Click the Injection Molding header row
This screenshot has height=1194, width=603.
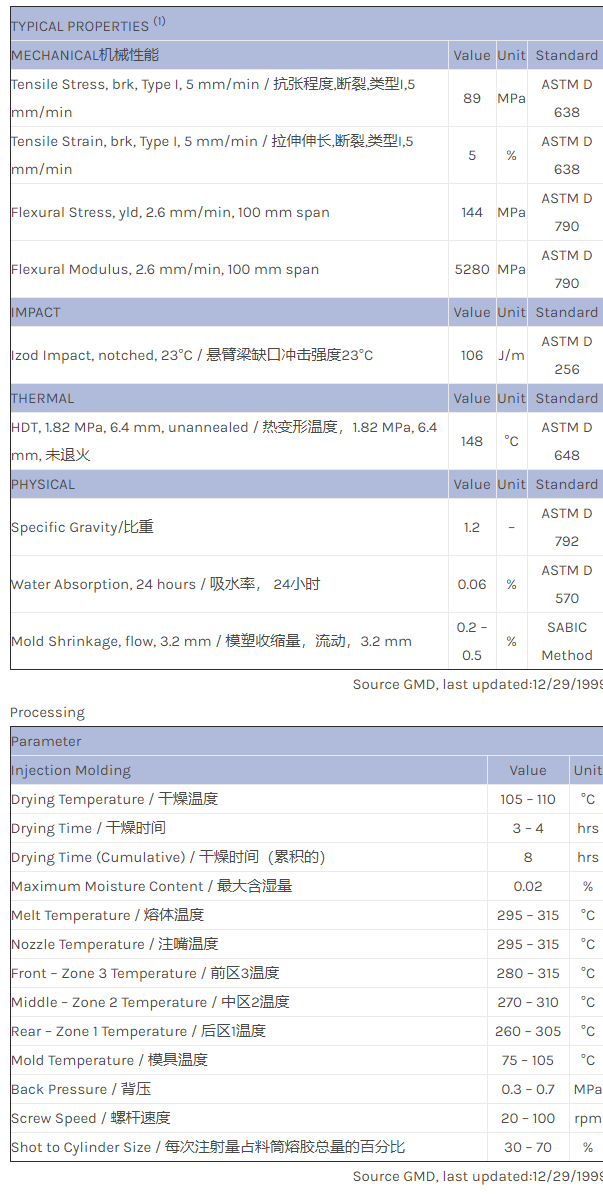tap(71, 770)
